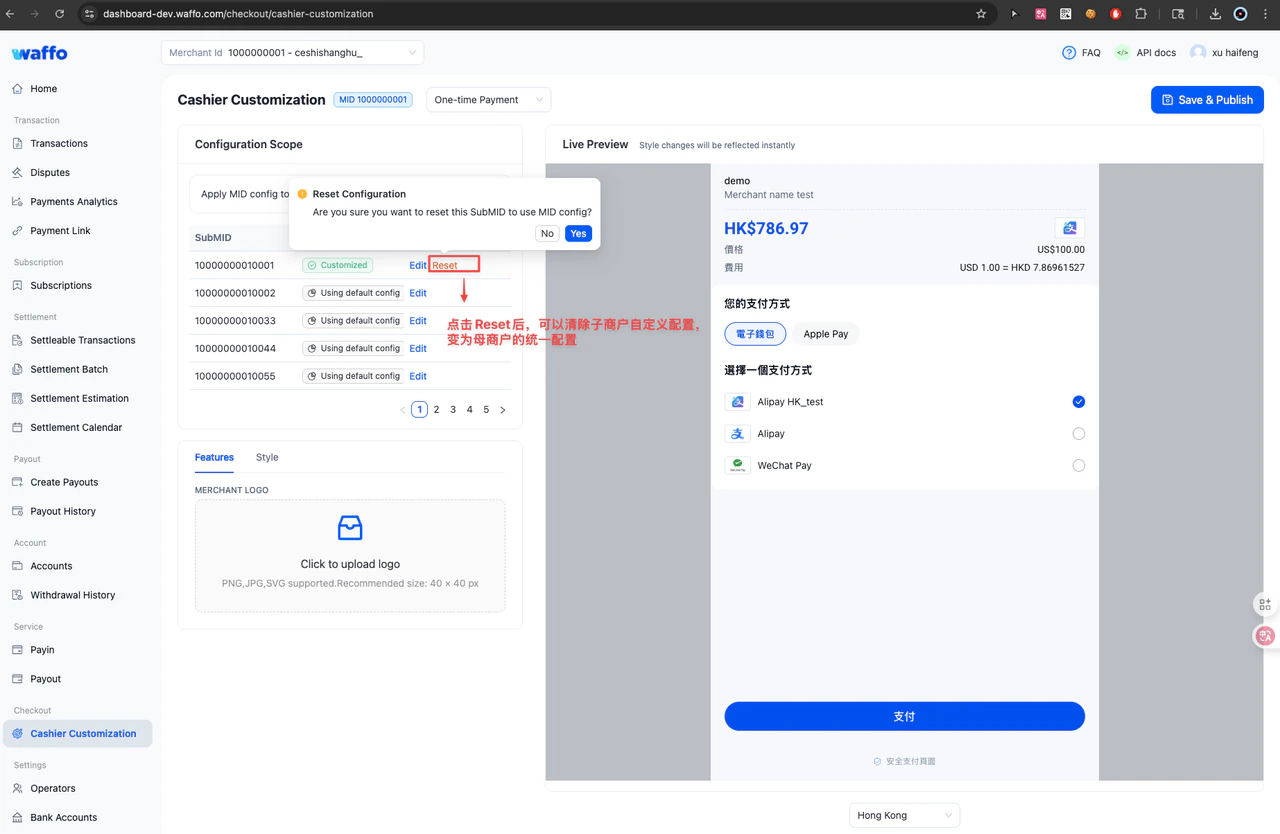Image resolution: width=1280 pixels, height=834 pixels.
Task: Choose the Apple Pay payment type pill
Action: 826,334
